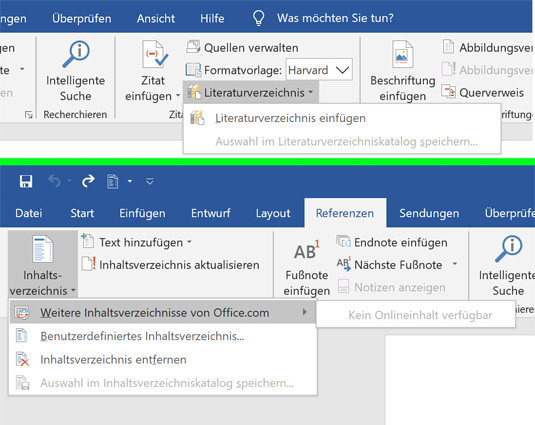This screenshot has height=425, width=535.
Task: Click Intelligente Suche magnifier icon in top ribbon
Action: click(76, 55)
